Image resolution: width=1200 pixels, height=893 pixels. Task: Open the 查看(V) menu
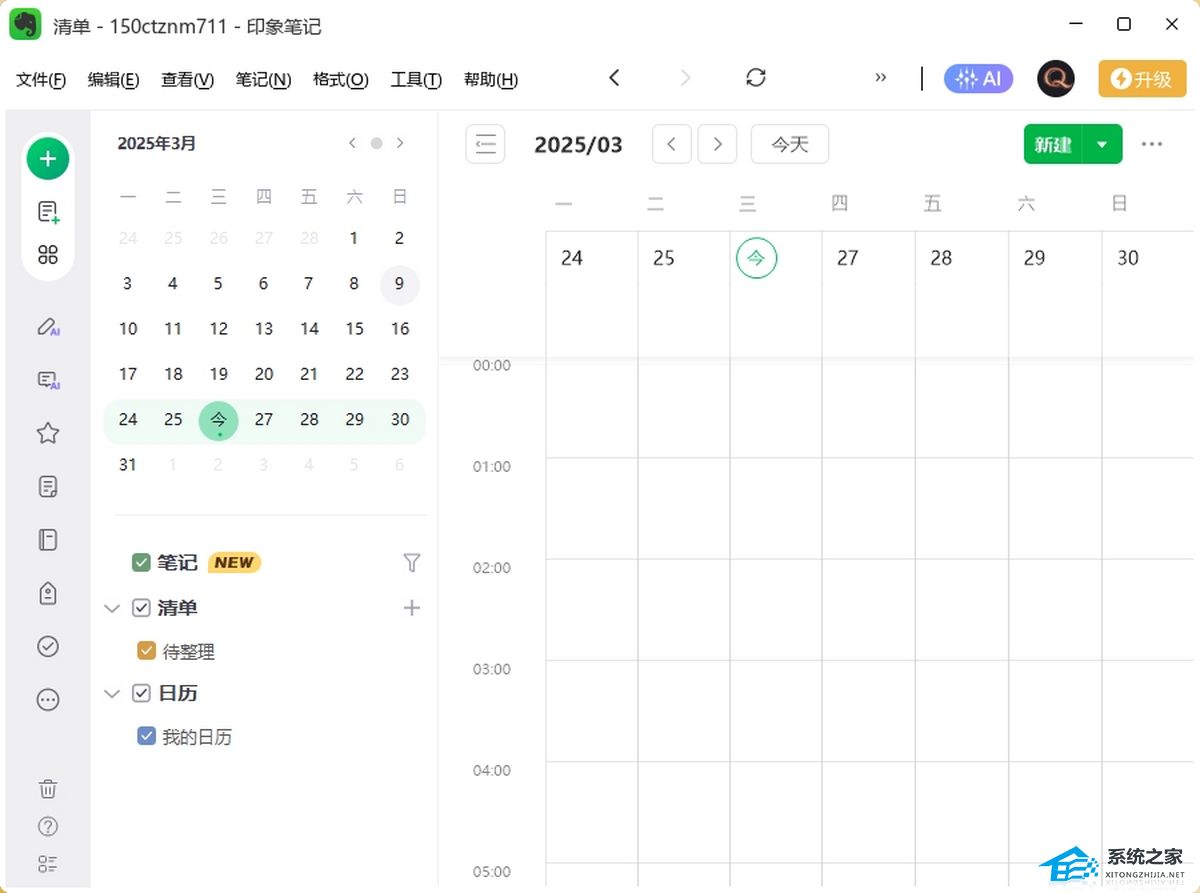pos(187,80)
